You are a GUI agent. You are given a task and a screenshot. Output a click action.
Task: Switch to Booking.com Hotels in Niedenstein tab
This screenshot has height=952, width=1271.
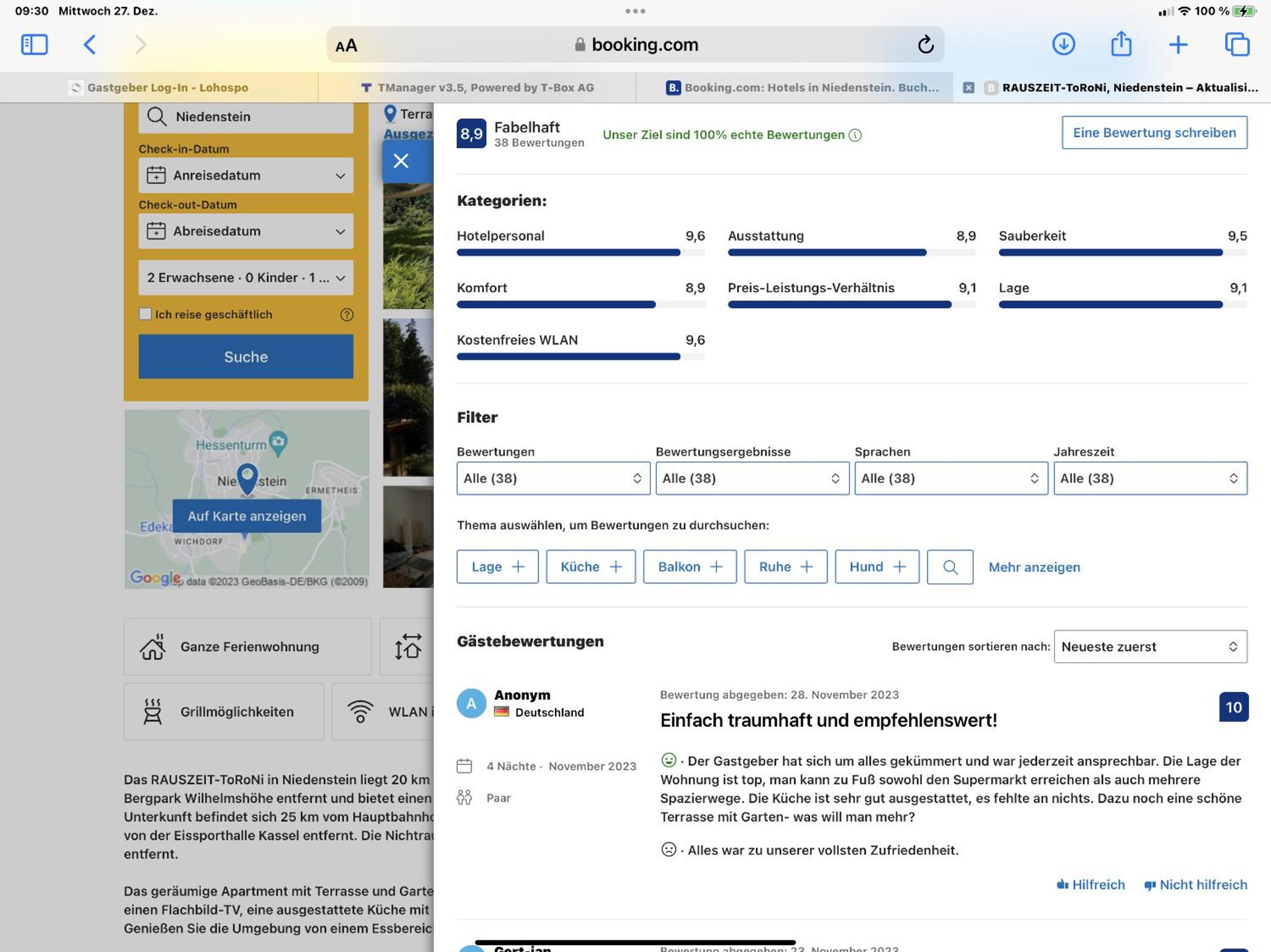pos(795,87)
